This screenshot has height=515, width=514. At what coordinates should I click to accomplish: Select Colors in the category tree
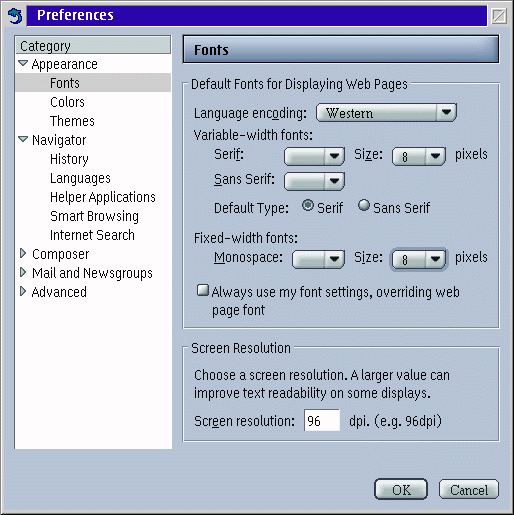[x=67, y=102]
